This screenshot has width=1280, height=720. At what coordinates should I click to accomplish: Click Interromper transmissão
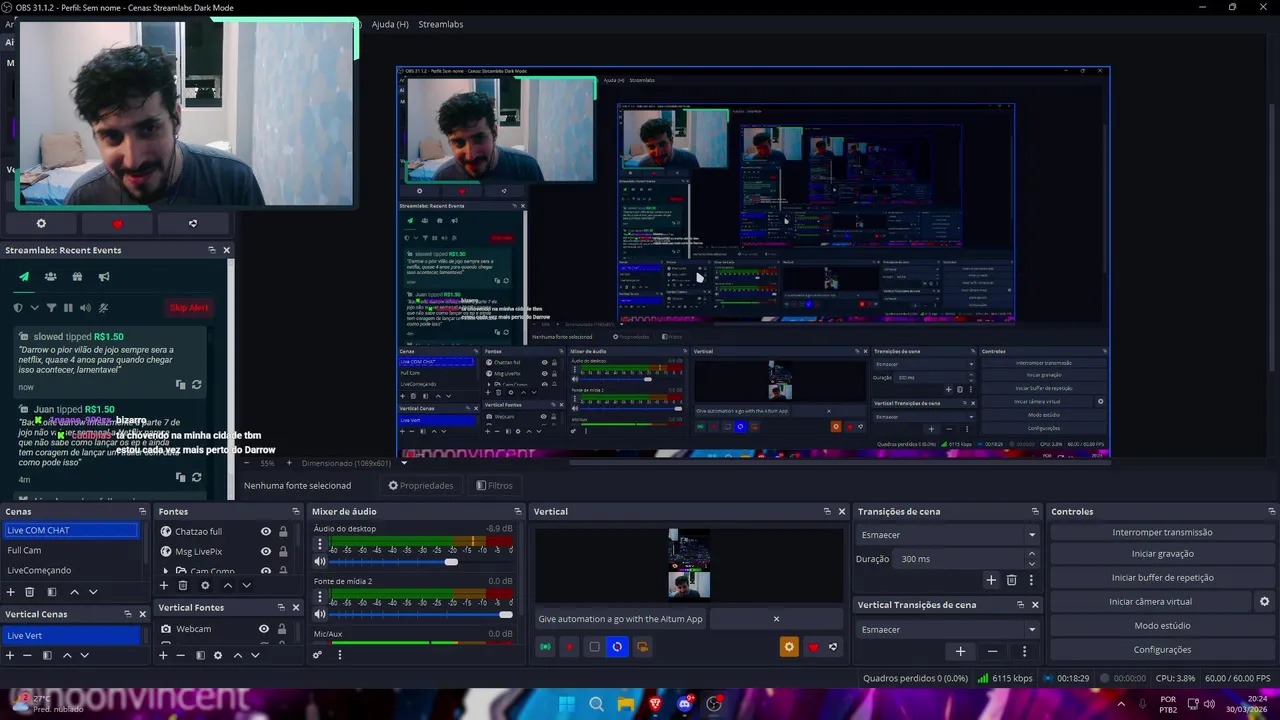pos(1162,532)
